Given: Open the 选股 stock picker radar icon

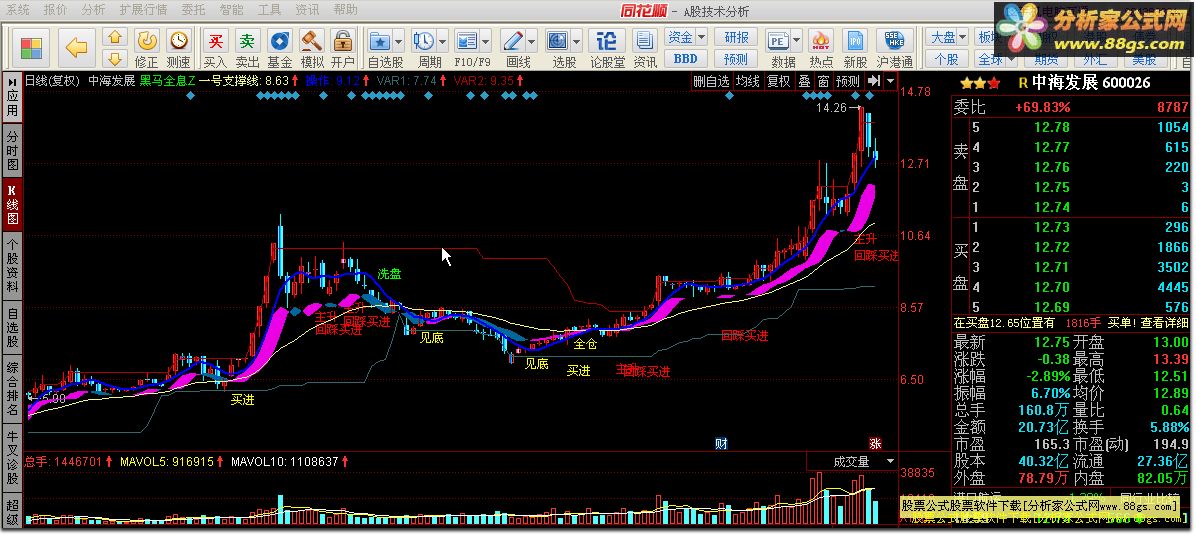Looking at the screenshot, I should pyautogui.click(x=558, y=40).
